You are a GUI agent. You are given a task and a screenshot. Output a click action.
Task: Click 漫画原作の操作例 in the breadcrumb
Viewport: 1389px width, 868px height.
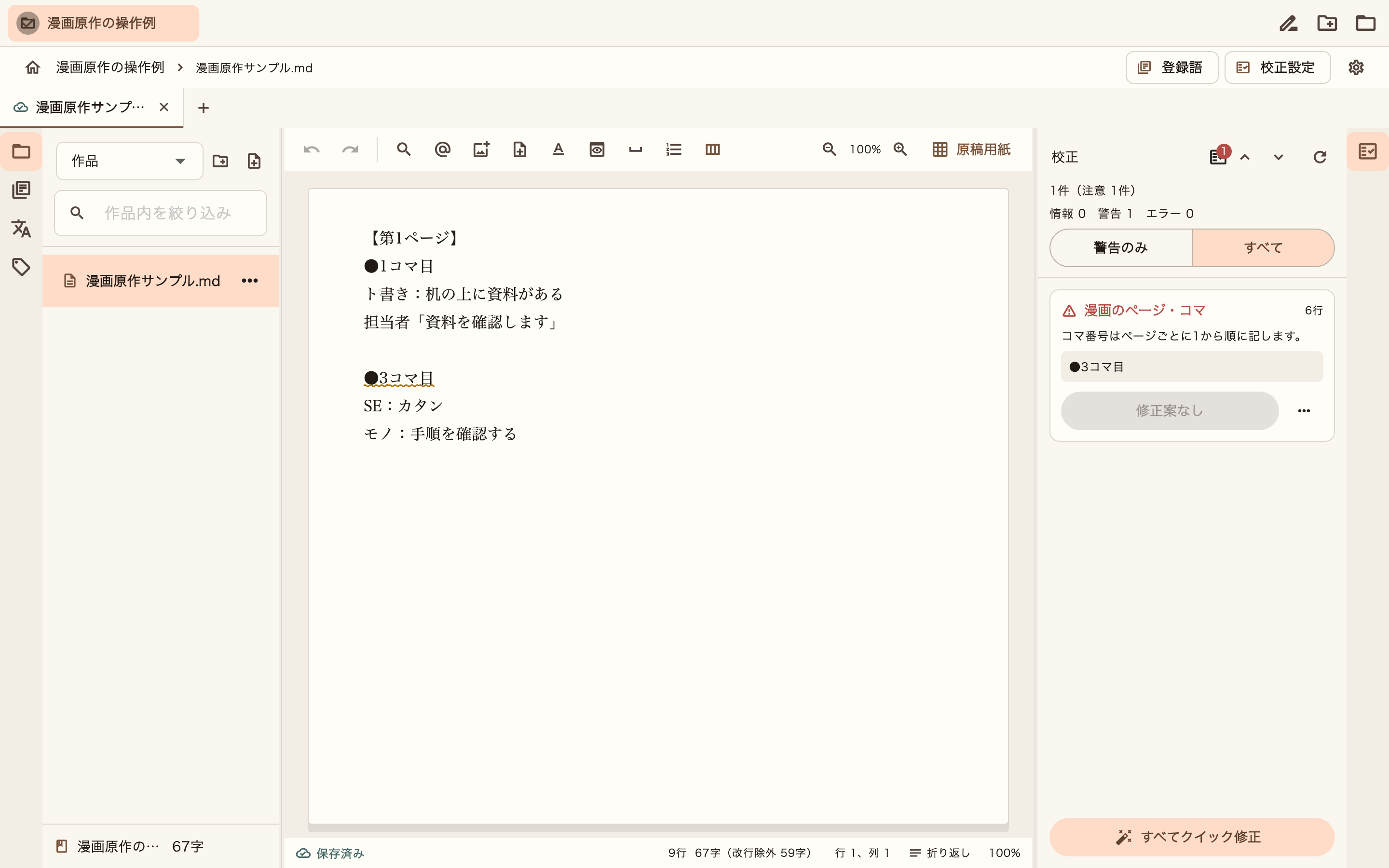[110, 68]
